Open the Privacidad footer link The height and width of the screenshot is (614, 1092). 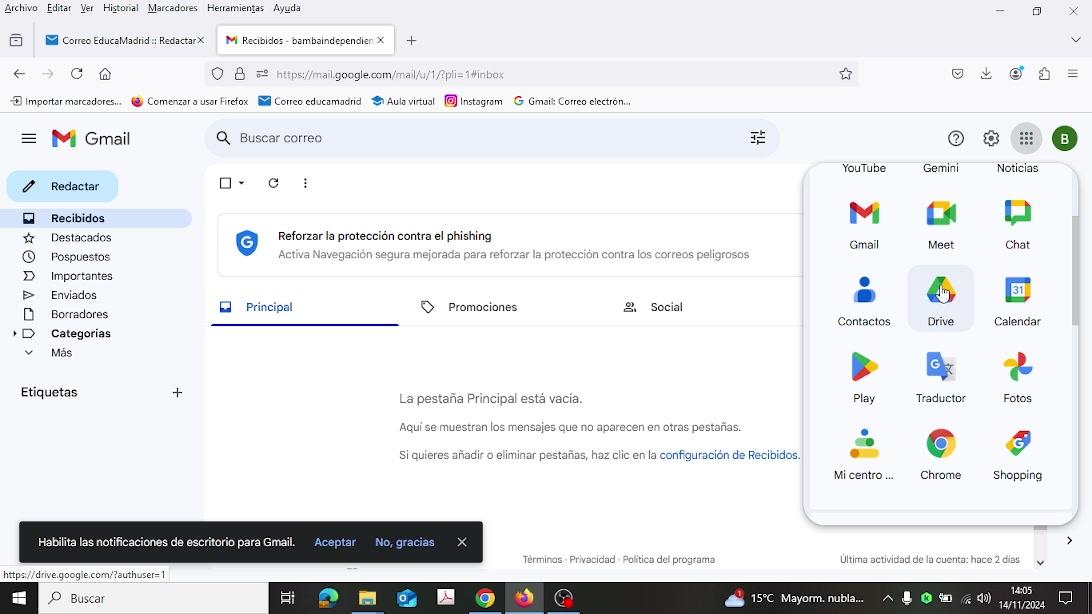(x=592, y=560)
